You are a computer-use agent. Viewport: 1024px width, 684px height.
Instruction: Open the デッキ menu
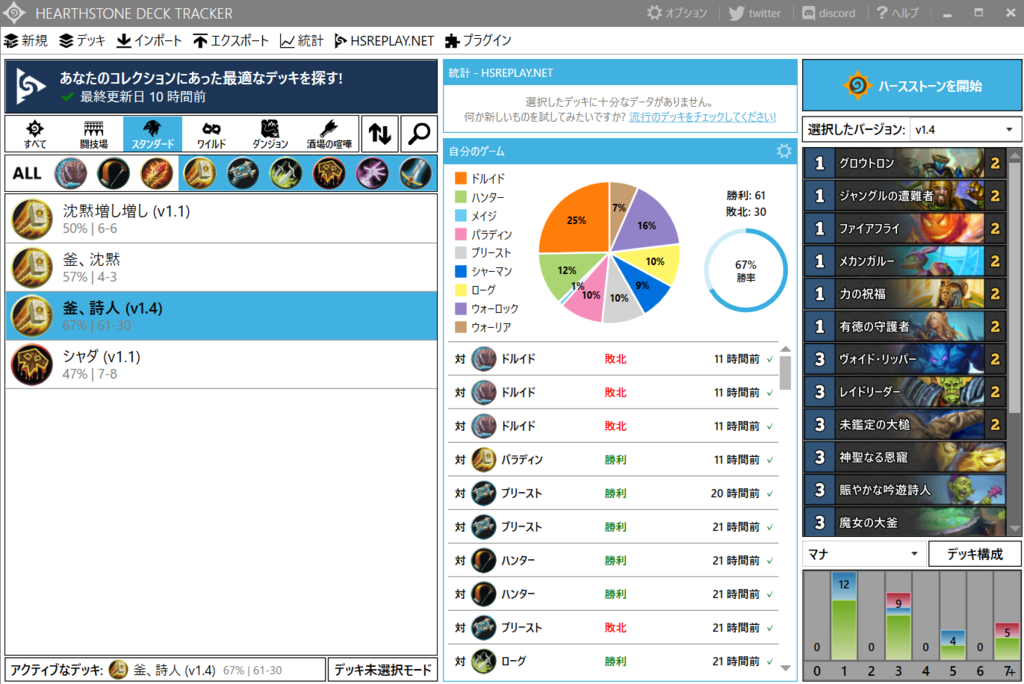[x=82, y=41]
